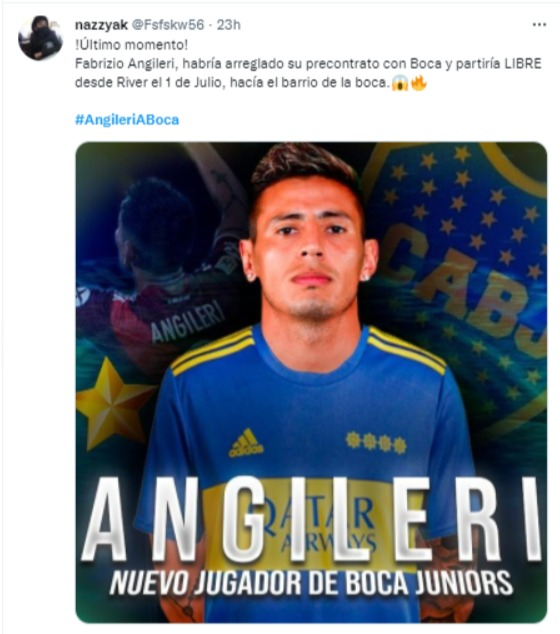The height and width of the screenshot is (634, 560).
Task: Click the tweet text about Fabrizio Angileri
Action: pos(308,73)
